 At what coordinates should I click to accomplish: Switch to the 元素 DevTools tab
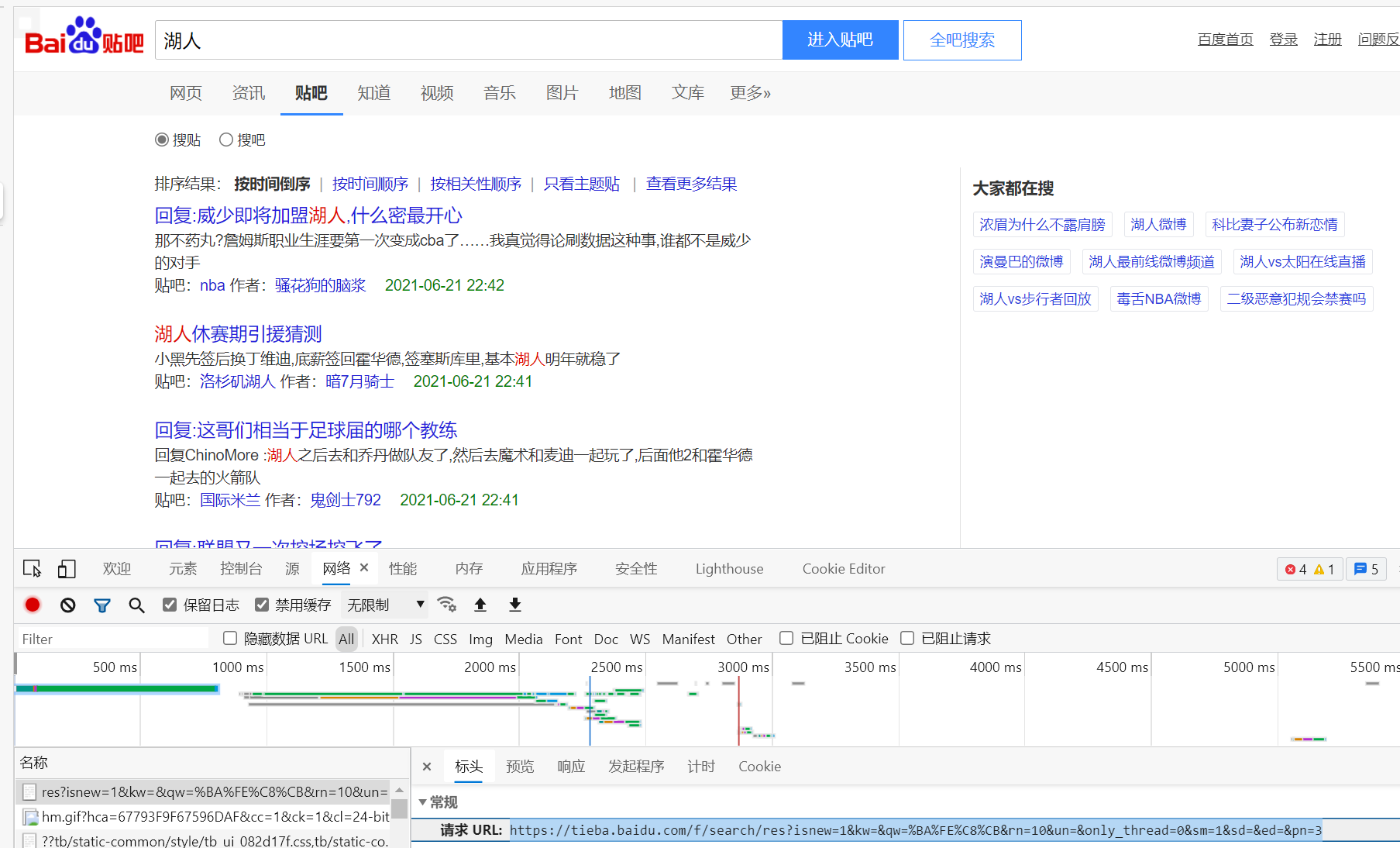click(183, 569)
